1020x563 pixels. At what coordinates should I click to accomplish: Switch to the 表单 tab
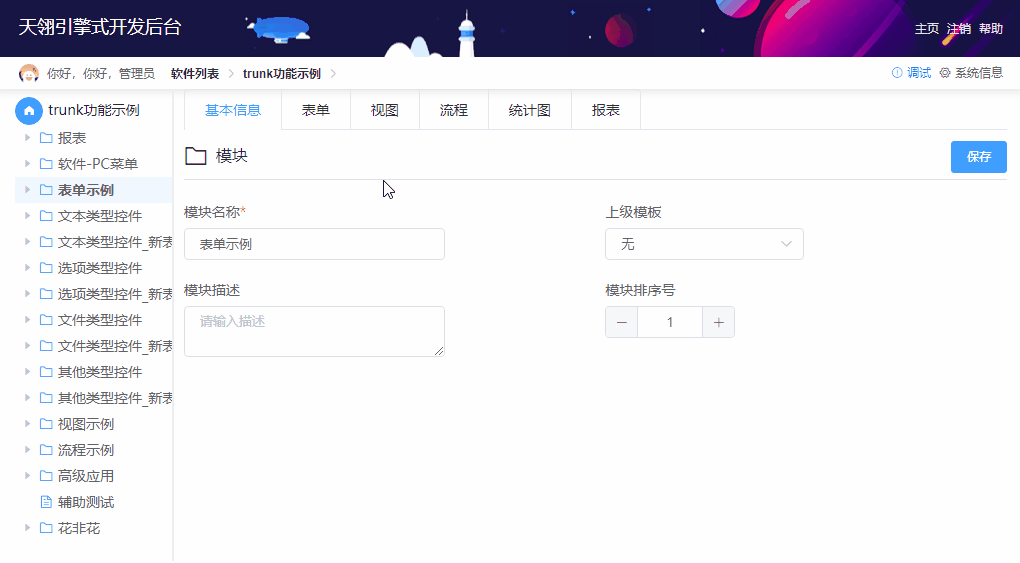(316, 110)
